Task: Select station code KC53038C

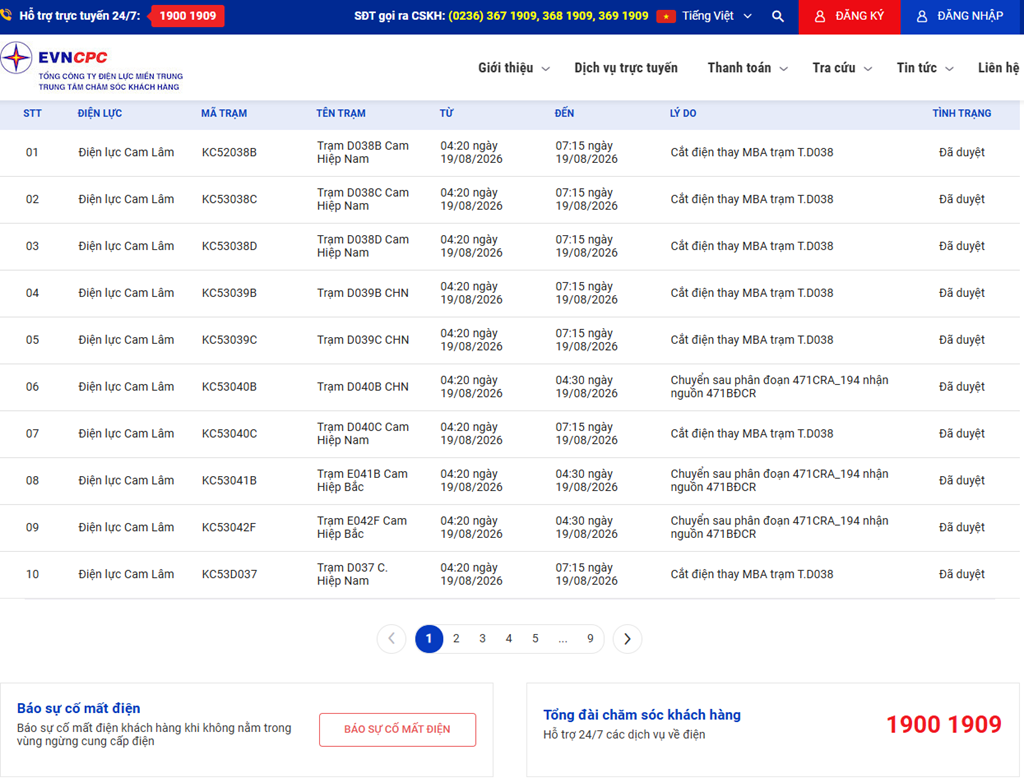Action: pos(229,200)
